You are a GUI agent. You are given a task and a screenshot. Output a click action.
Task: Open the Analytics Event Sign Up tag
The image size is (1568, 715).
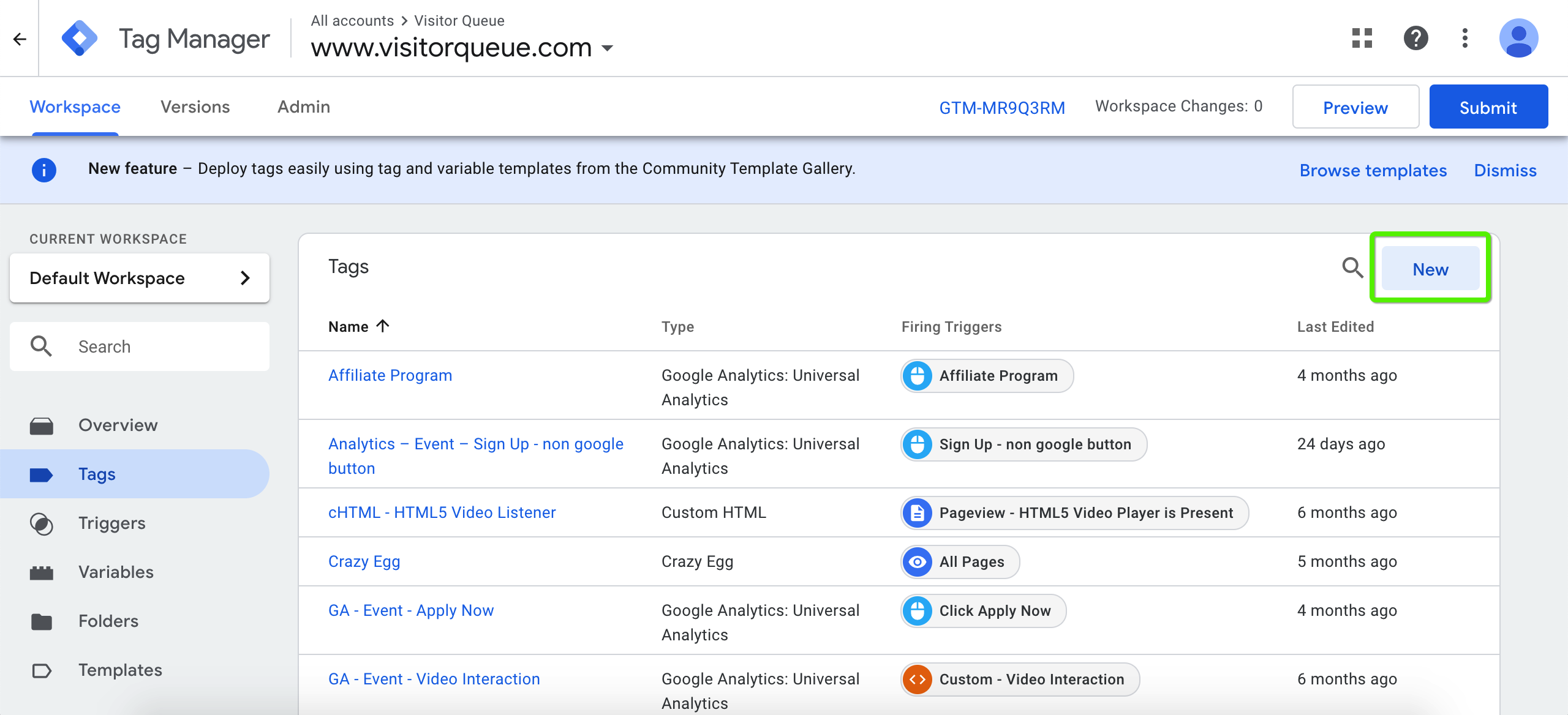click(476, 456)
